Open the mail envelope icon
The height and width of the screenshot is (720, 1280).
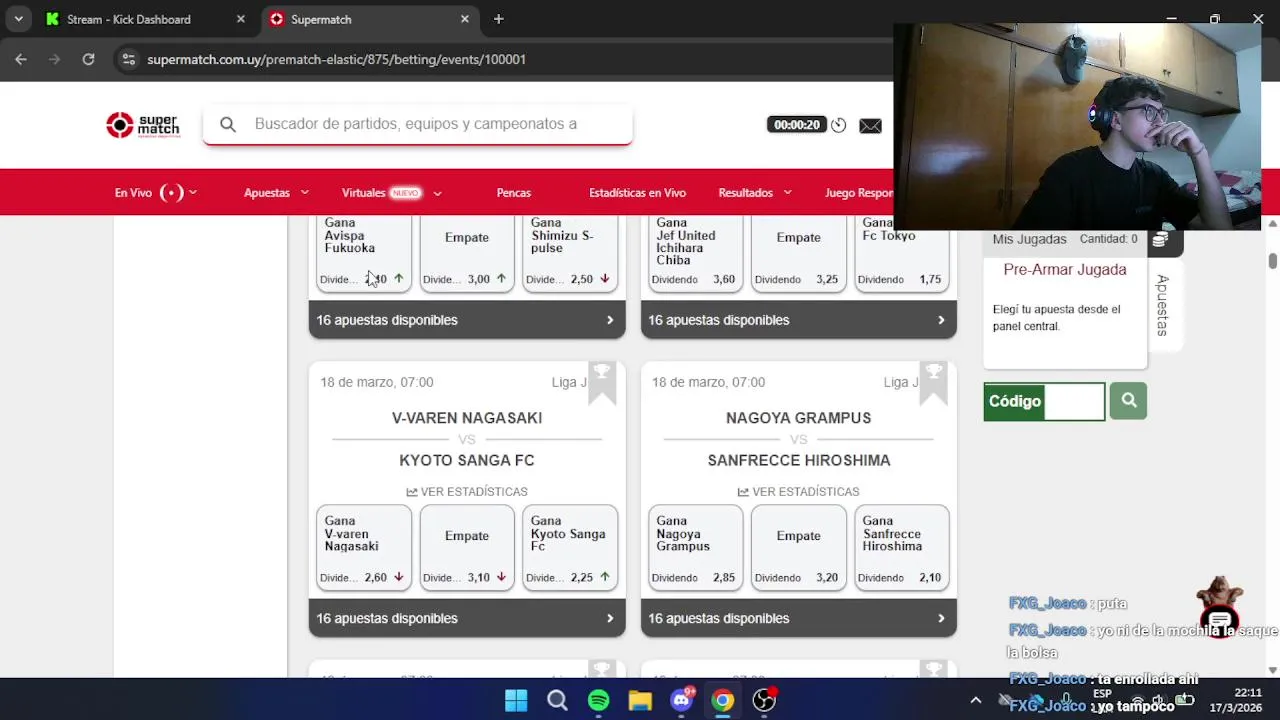coord(870,125)
